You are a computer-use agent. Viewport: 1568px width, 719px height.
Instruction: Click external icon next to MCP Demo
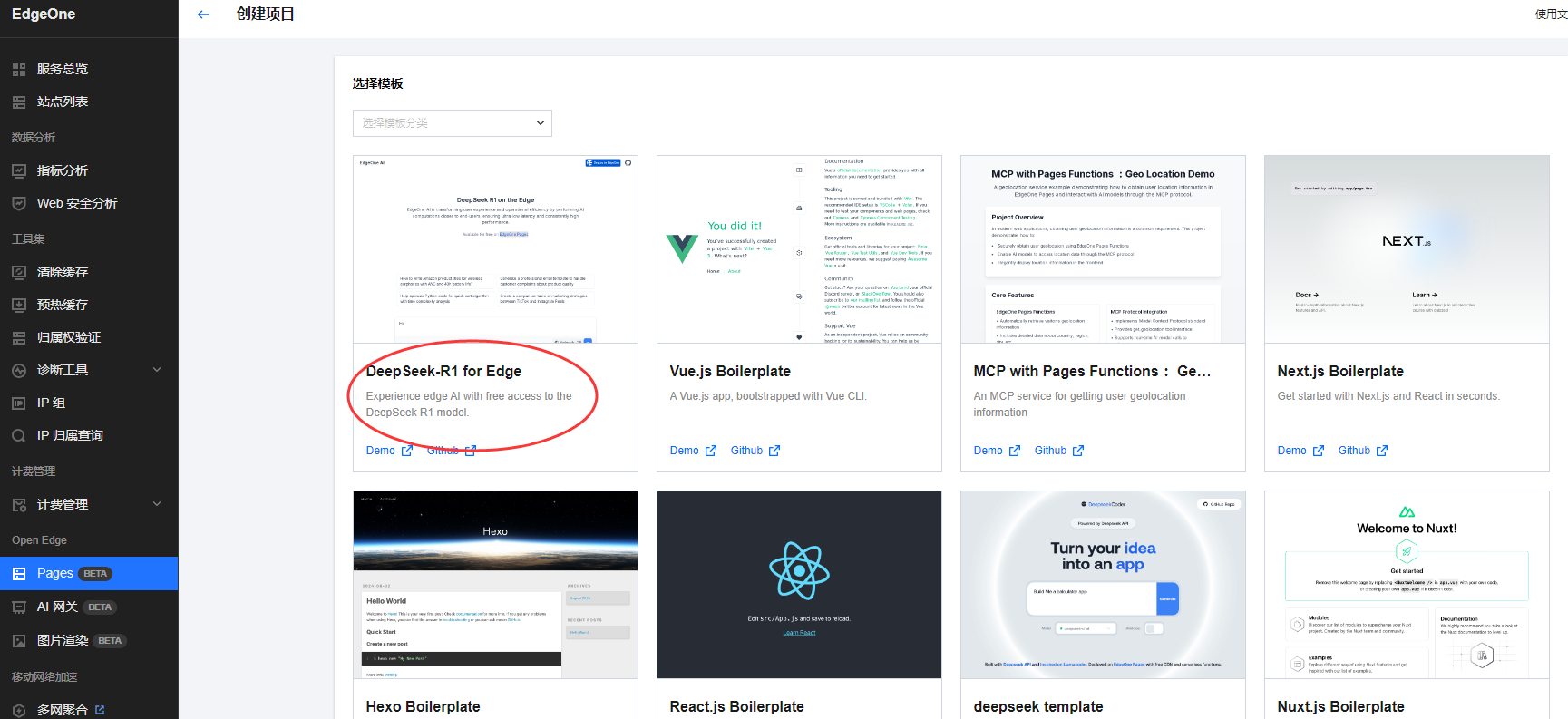pos(1015,451)
